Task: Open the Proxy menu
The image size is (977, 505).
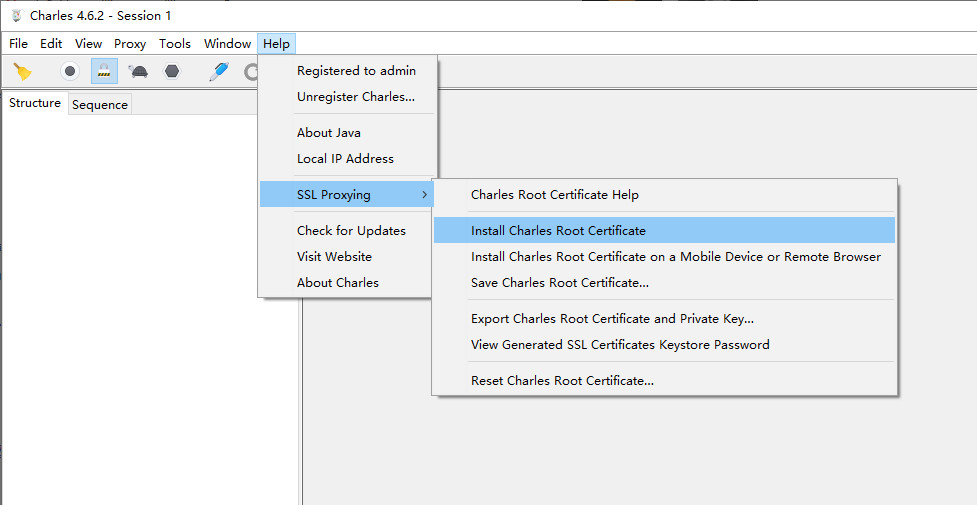Action: click(x=130, y=44)
